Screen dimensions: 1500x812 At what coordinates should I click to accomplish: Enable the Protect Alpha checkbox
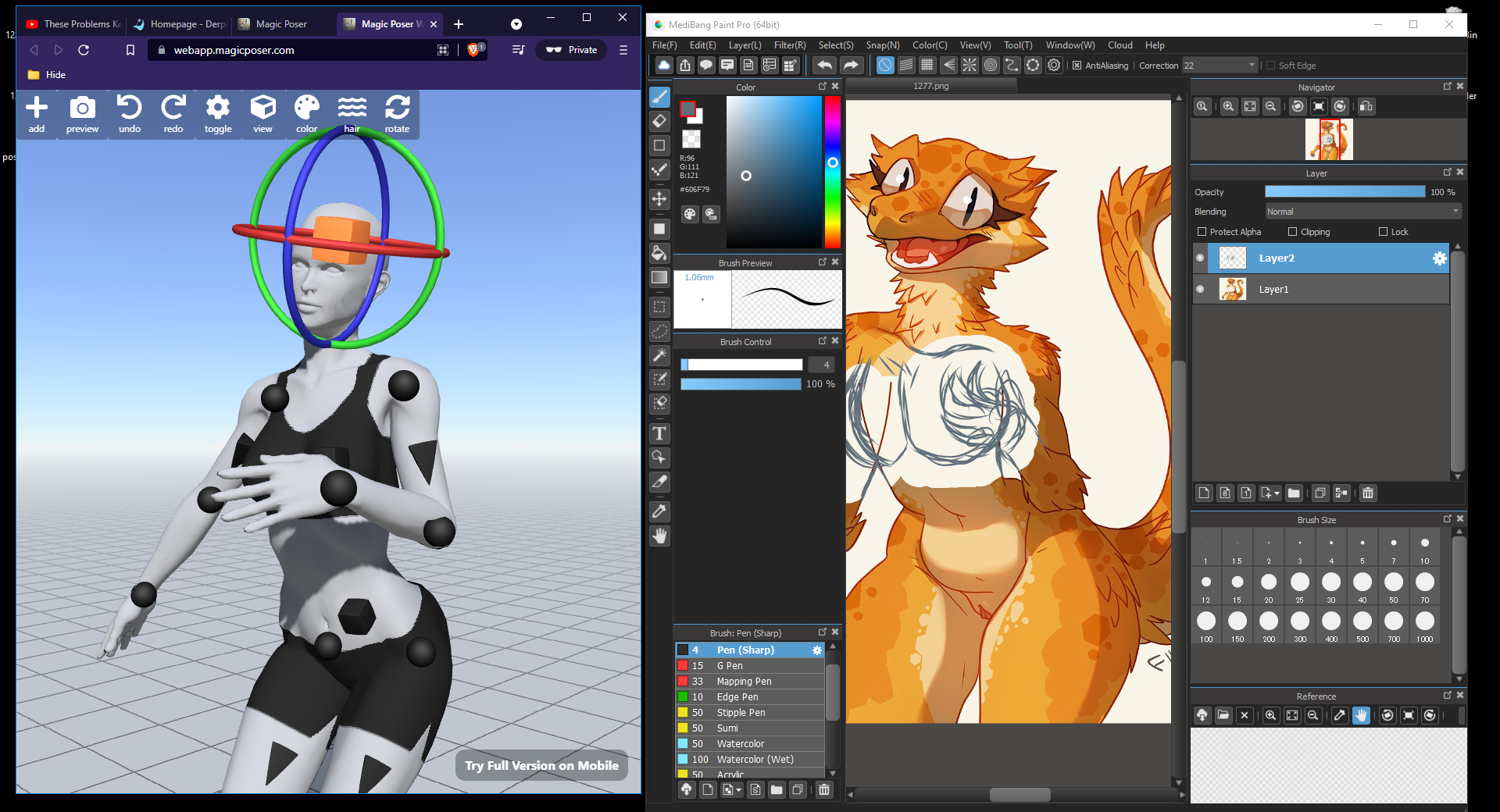point(1202,232)
